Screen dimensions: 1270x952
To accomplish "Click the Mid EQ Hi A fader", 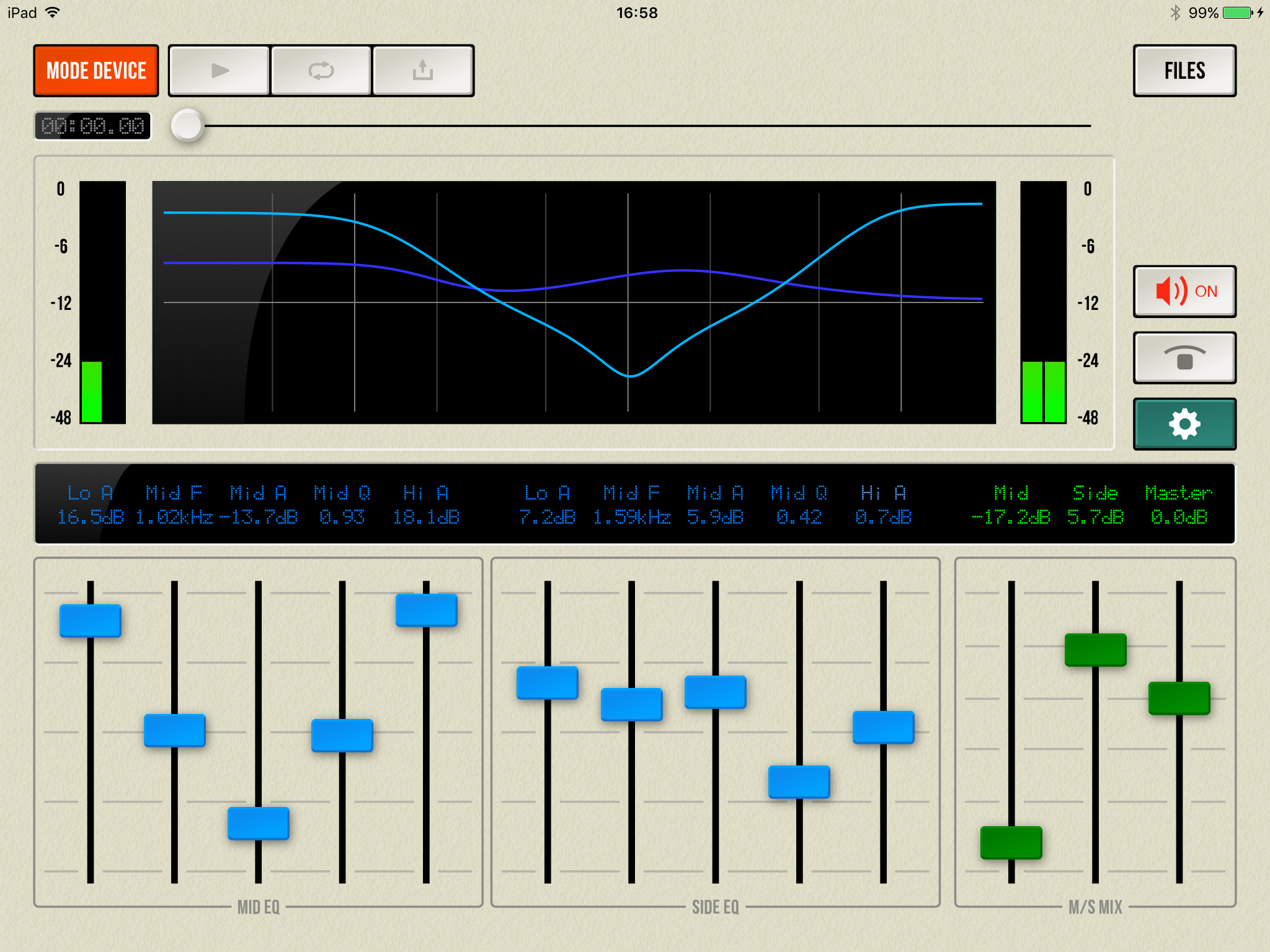I will pyautogui.click(x=427, y=610).
